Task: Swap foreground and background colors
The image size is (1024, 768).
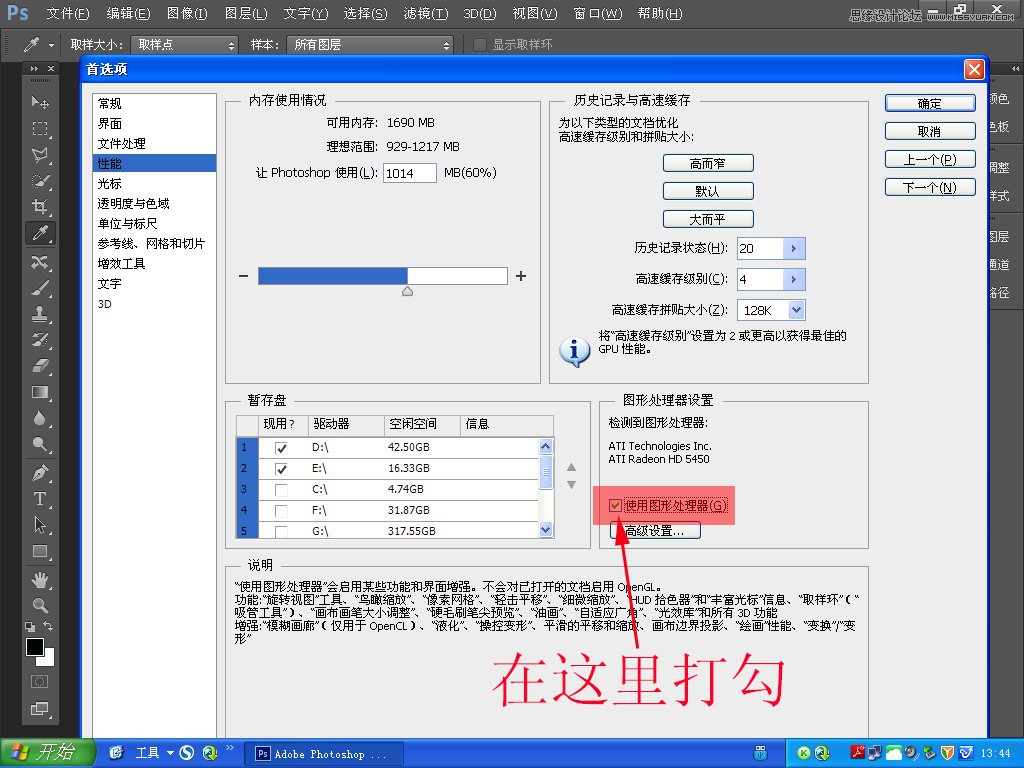Action: (x=48, y=626)
